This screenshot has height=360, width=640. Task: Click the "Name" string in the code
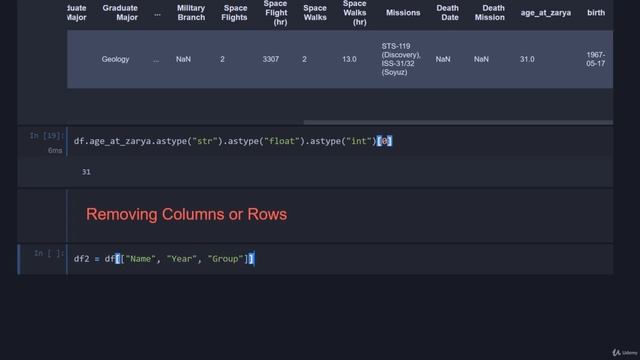click(141, 259)
